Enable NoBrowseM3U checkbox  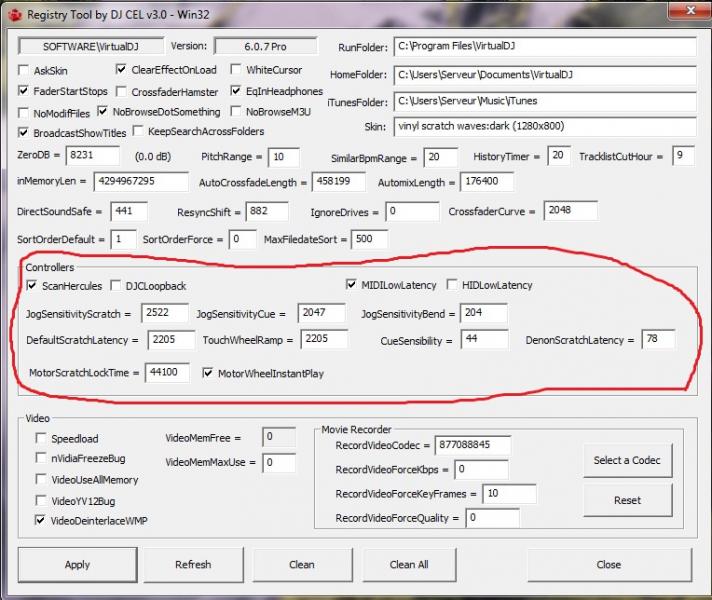(236, 111)
